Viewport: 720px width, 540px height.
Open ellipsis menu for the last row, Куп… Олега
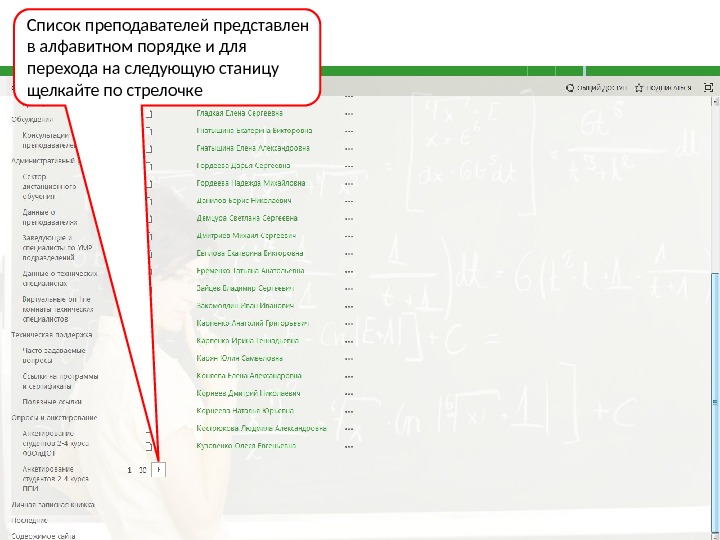point(349,446)
